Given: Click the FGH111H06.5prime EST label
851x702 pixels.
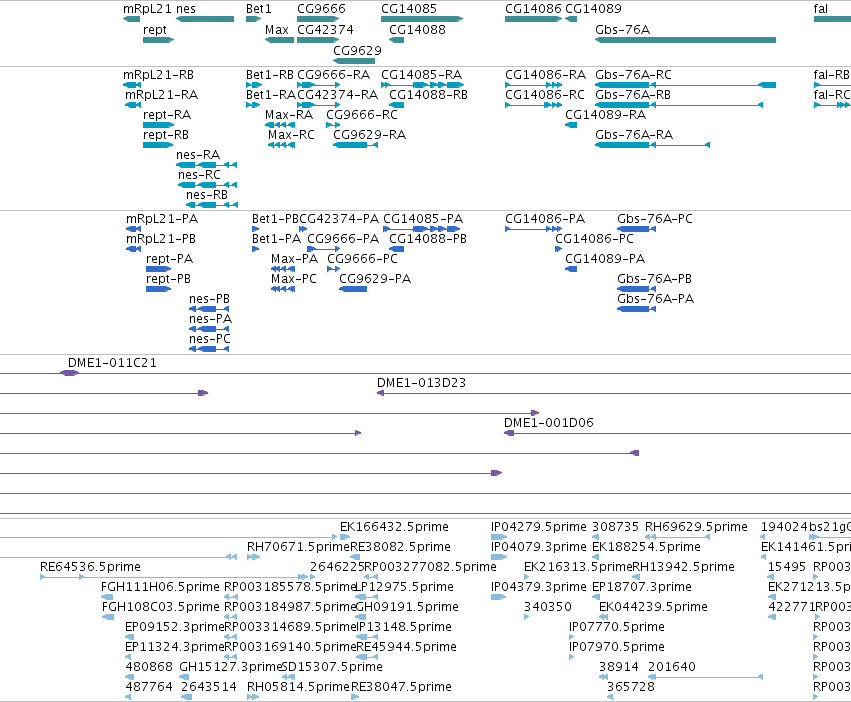Looking at the screenshot, I should pyautogui.click(x=160, y=587).
